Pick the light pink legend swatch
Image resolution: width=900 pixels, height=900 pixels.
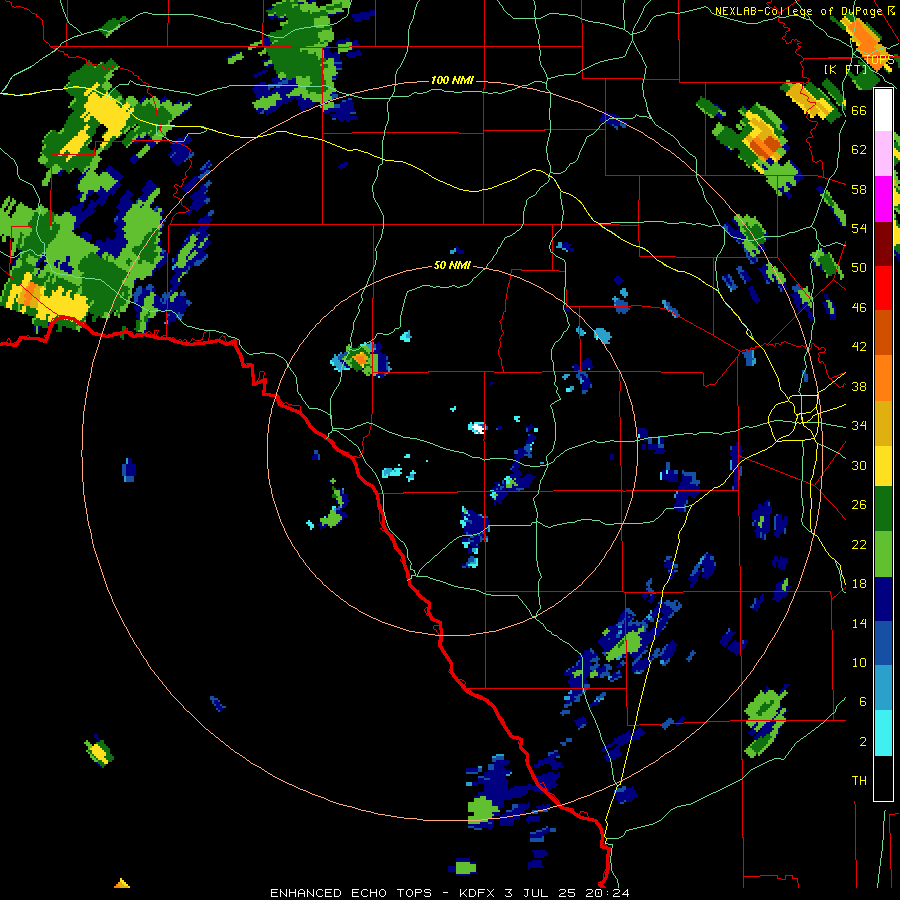[883, 153]
